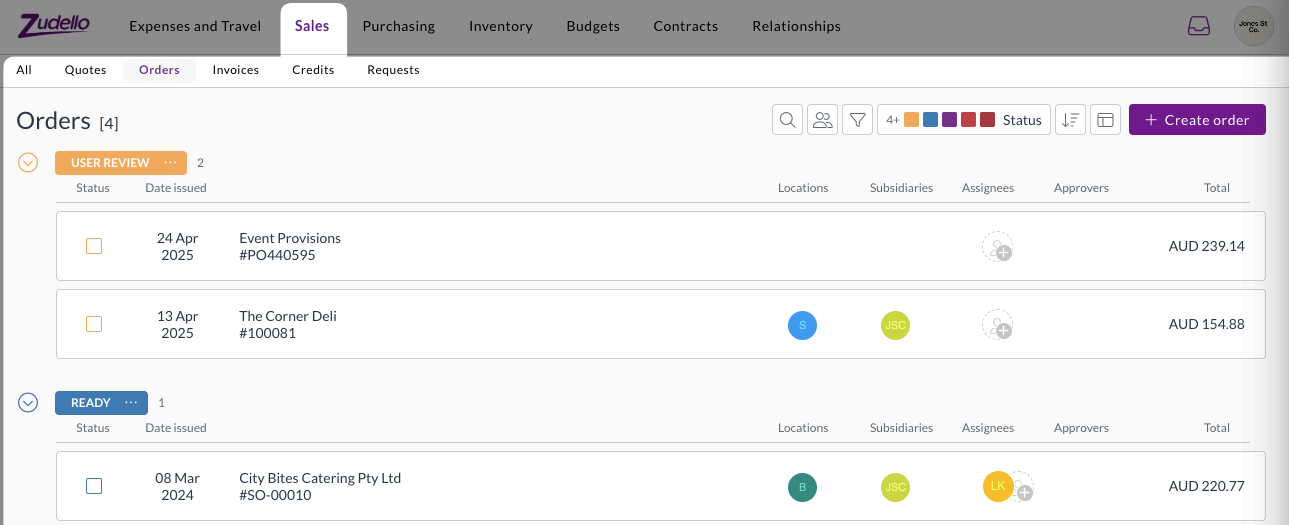Click the people/assignees filter icon
This screenshot has width=1289, height=525.
coord(823,120)
